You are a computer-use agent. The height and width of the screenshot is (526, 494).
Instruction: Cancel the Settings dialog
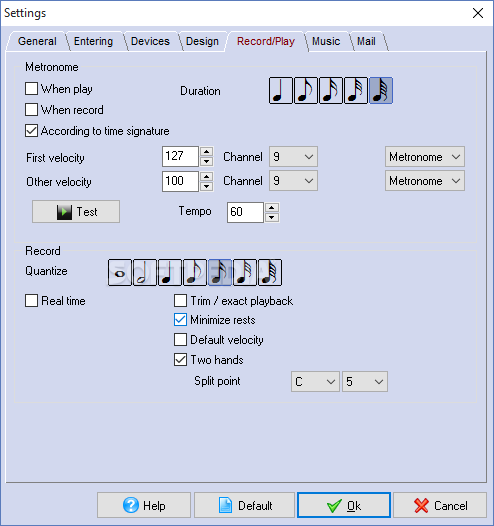point(440,505)
